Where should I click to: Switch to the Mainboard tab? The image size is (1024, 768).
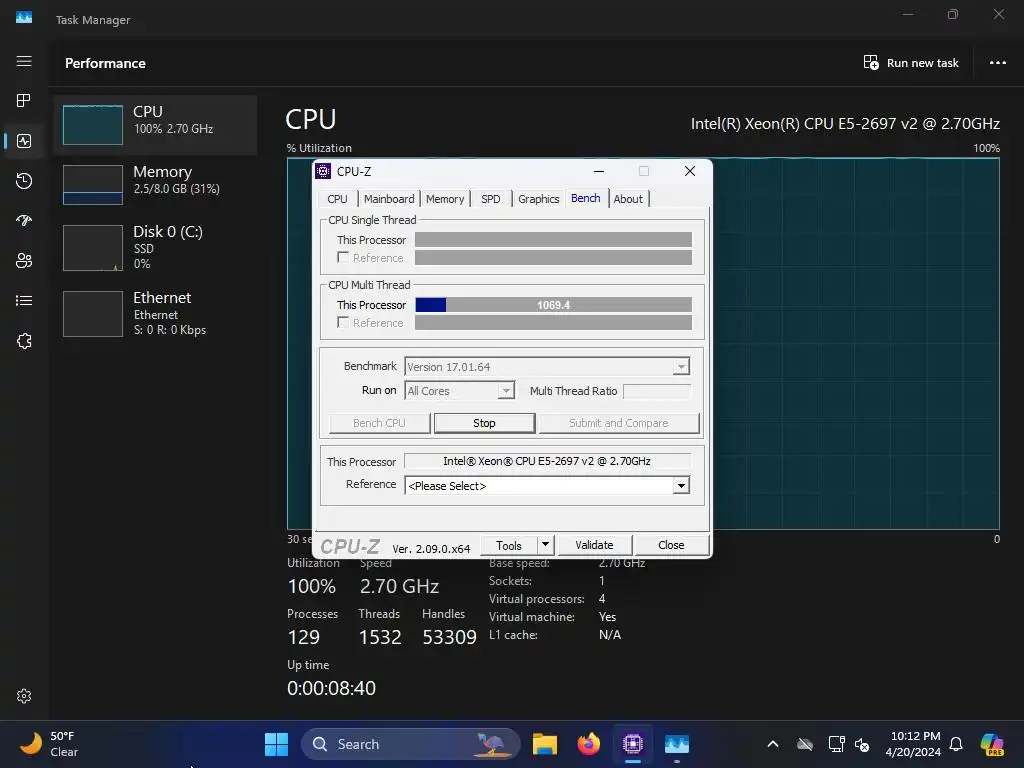(389, 199)
